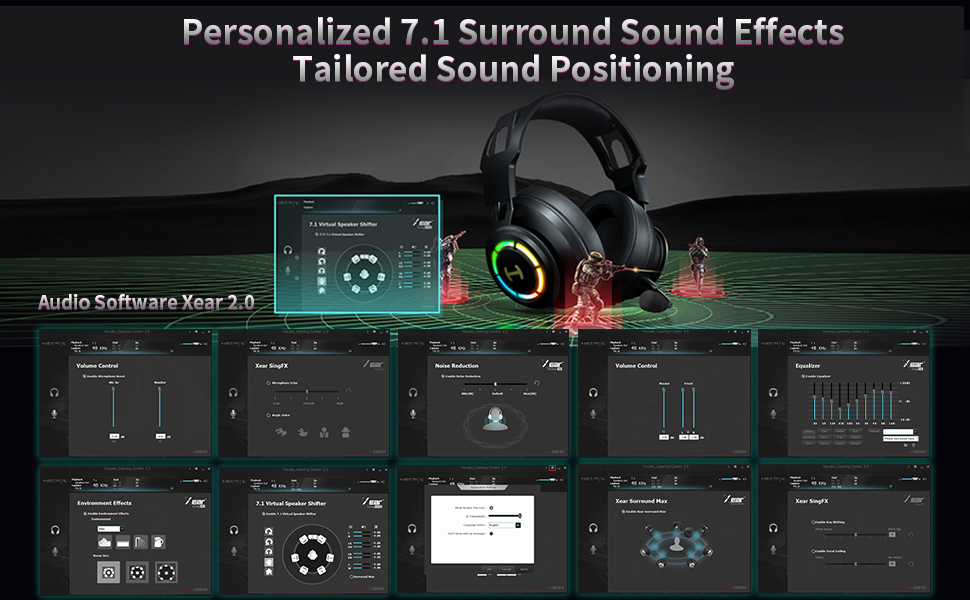The width and height of the screenshot is (970, 600).
Task: Click top rotate icon in bottom-row 7.1 Speaker Shifter
Action: pyautogui.click(x=268, y=531)
